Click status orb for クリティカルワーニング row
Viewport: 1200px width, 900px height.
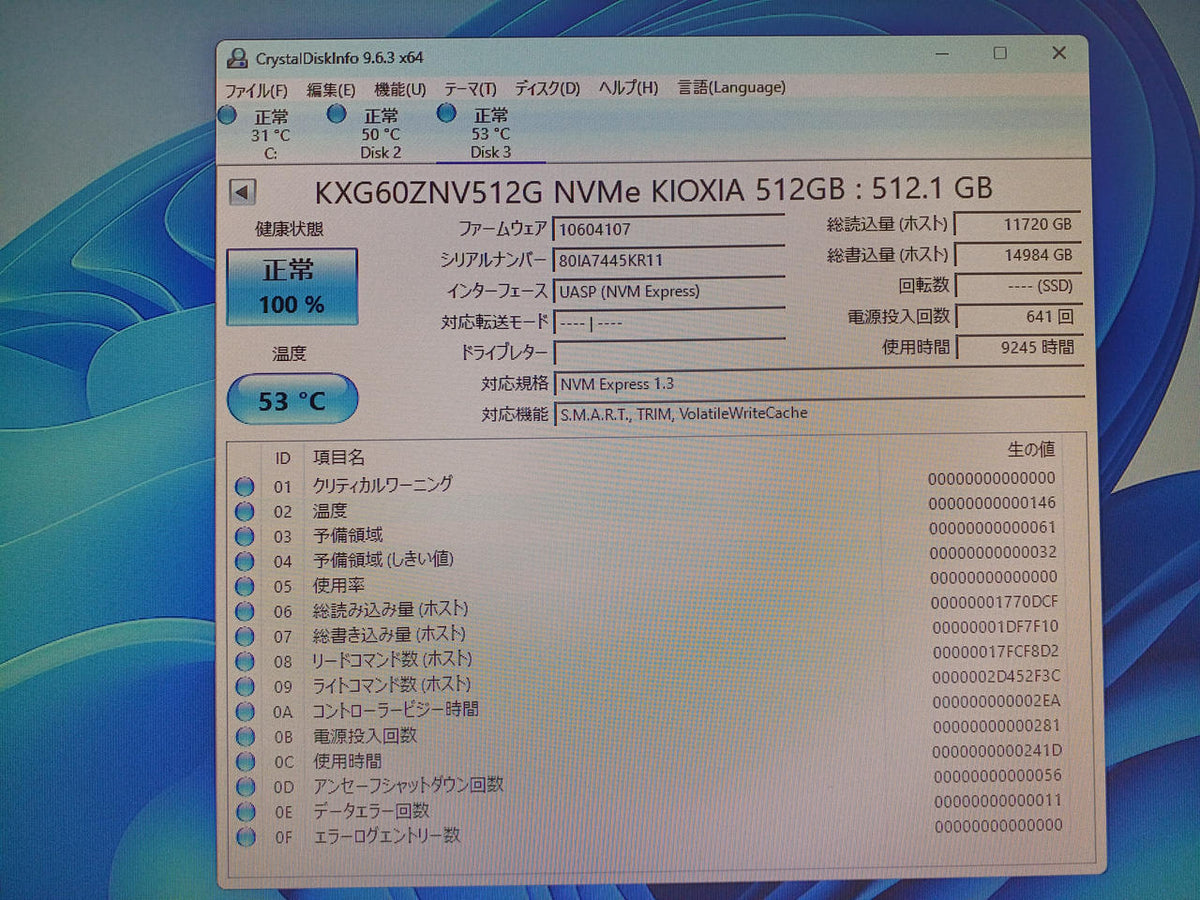point(245,487)
